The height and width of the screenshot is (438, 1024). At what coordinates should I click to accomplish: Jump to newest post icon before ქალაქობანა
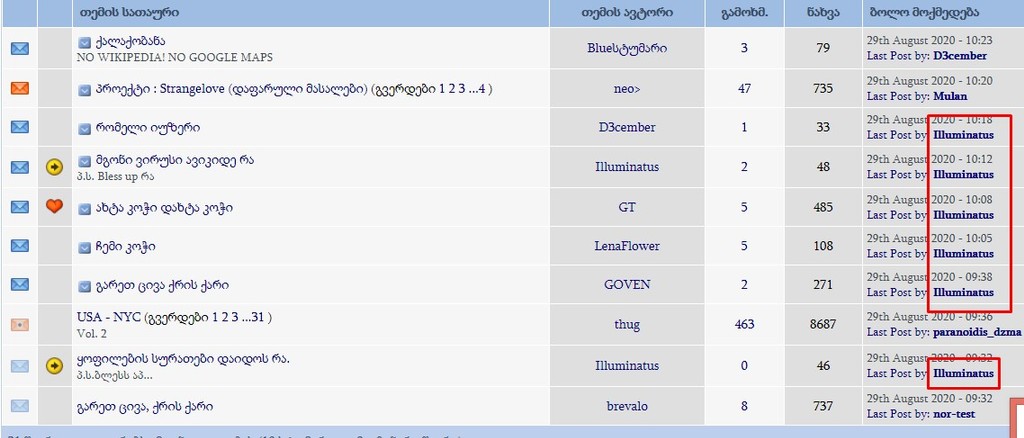(84, 42)
